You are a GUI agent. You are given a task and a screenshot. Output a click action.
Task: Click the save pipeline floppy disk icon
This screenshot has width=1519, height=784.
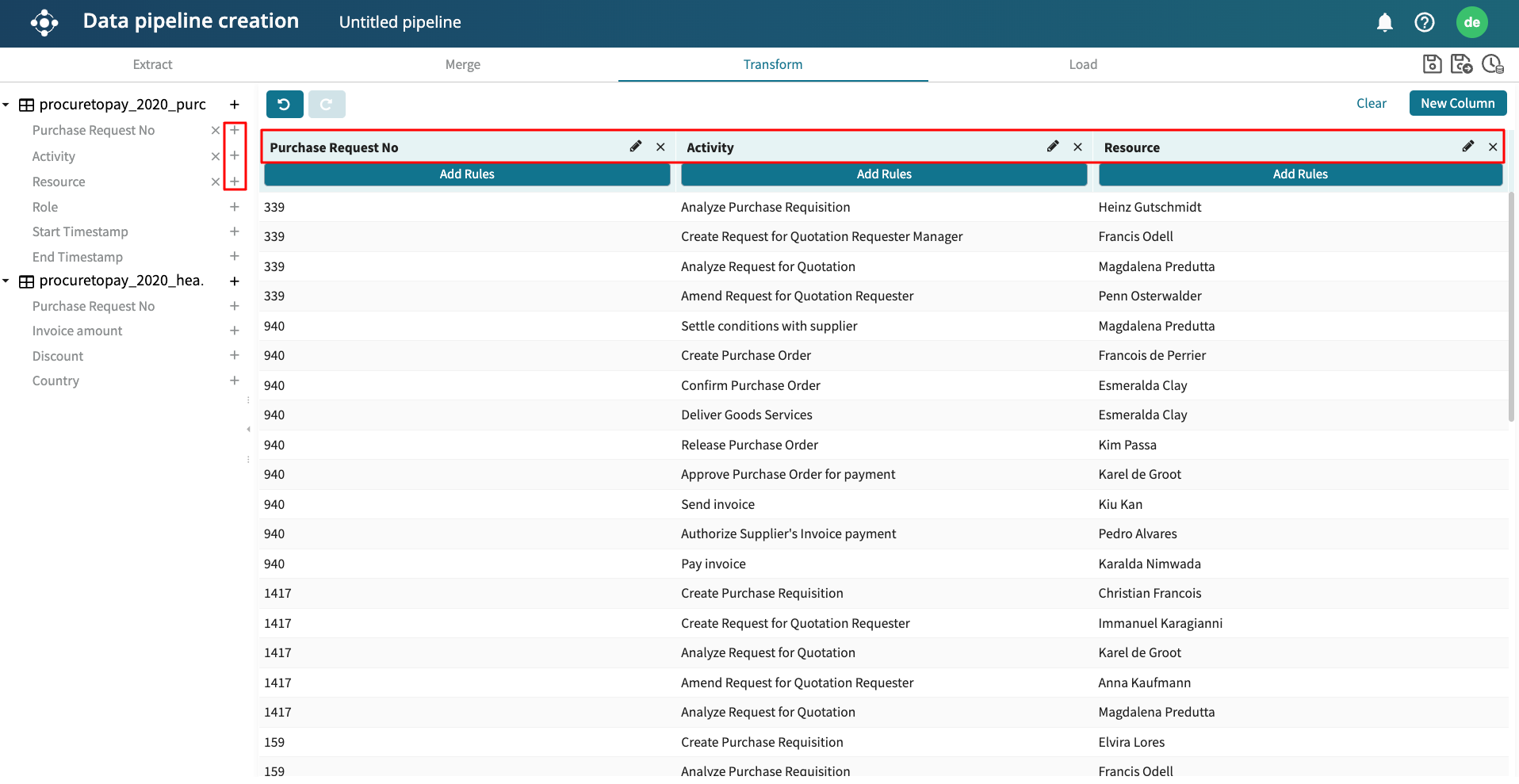1432,64
